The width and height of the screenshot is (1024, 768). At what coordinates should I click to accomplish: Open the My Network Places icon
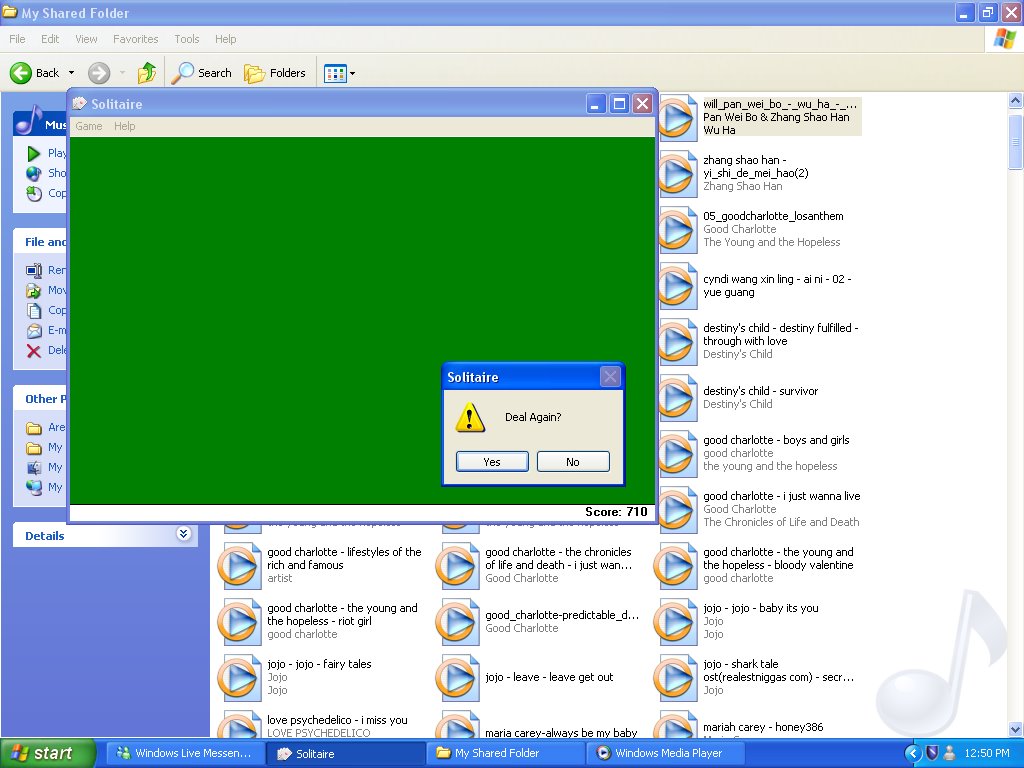point(34,487)
